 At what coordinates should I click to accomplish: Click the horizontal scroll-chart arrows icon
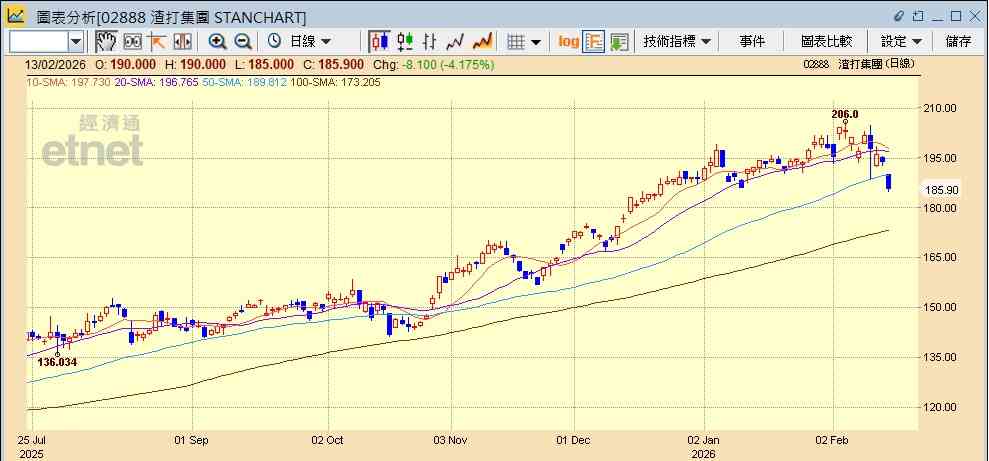click(182, 42)
